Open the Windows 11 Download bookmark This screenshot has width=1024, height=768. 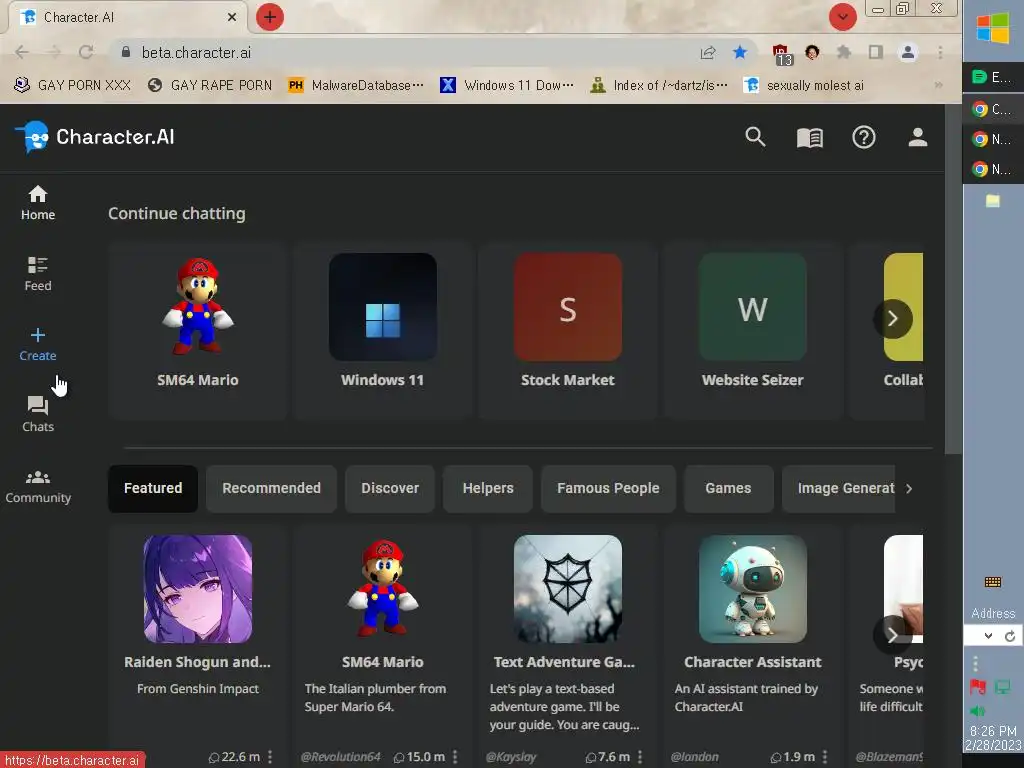[507, 85]
